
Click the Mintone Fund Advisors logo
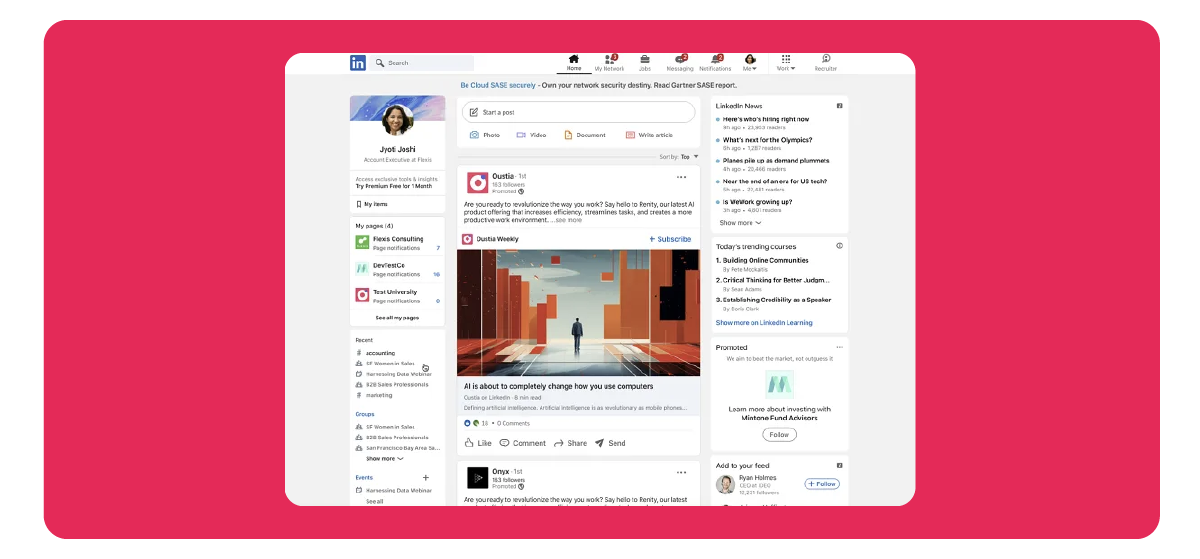point(779,385)
